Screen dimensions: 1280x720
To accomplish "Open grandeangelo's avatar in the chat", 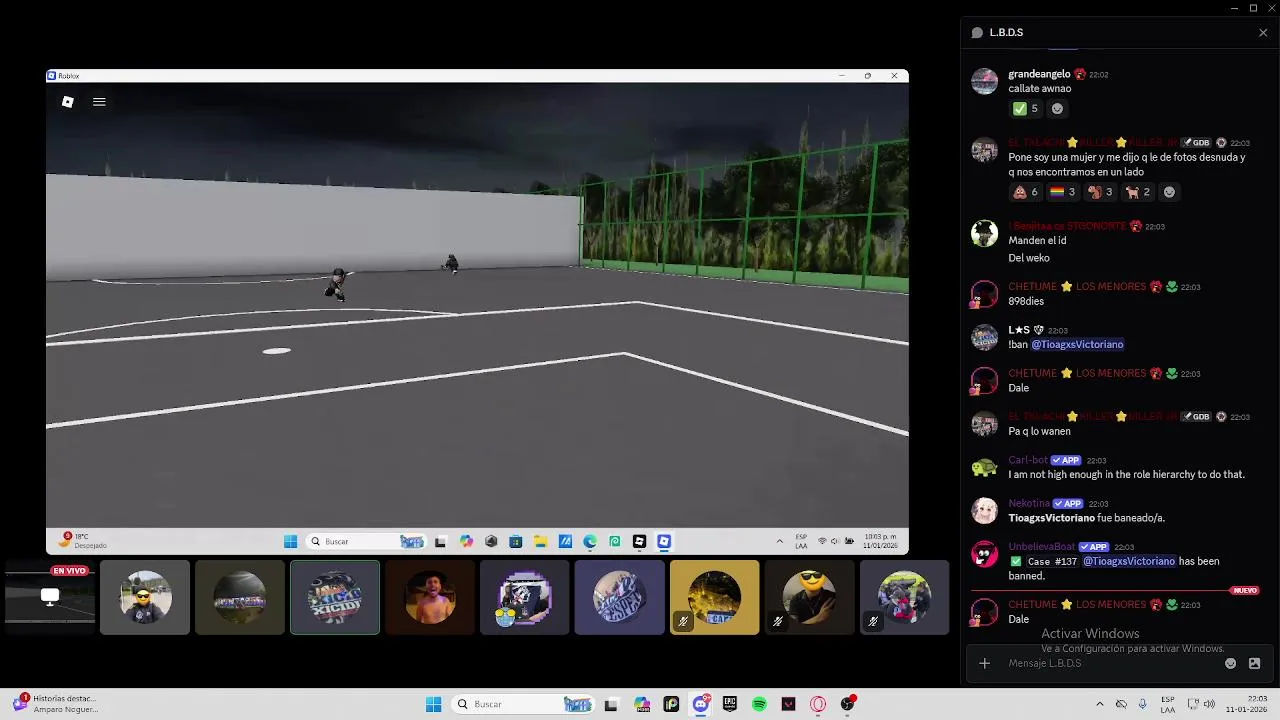I will tap(985, 82).
